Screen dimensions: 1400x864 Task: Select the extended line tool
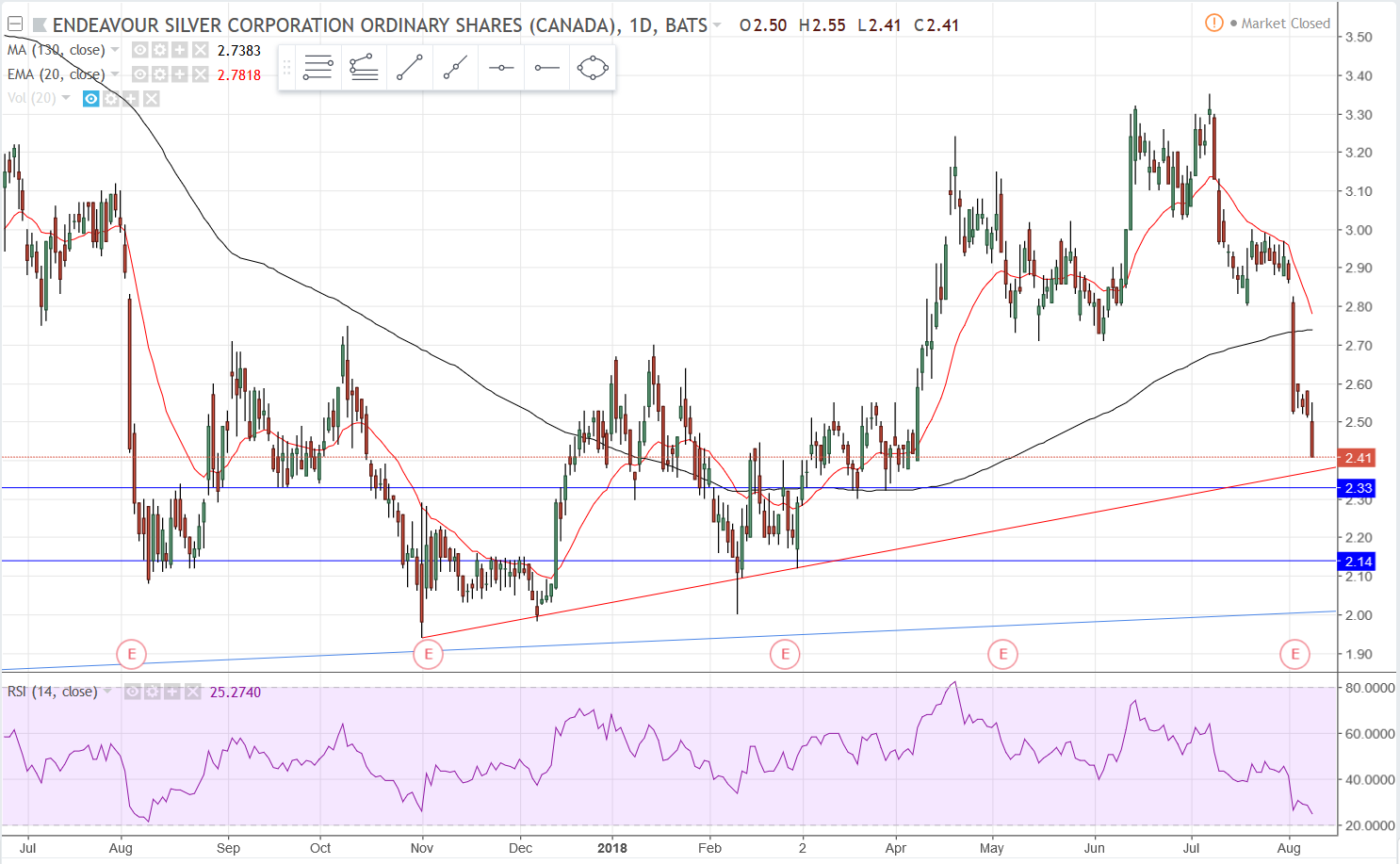click(x=455, y=68)
